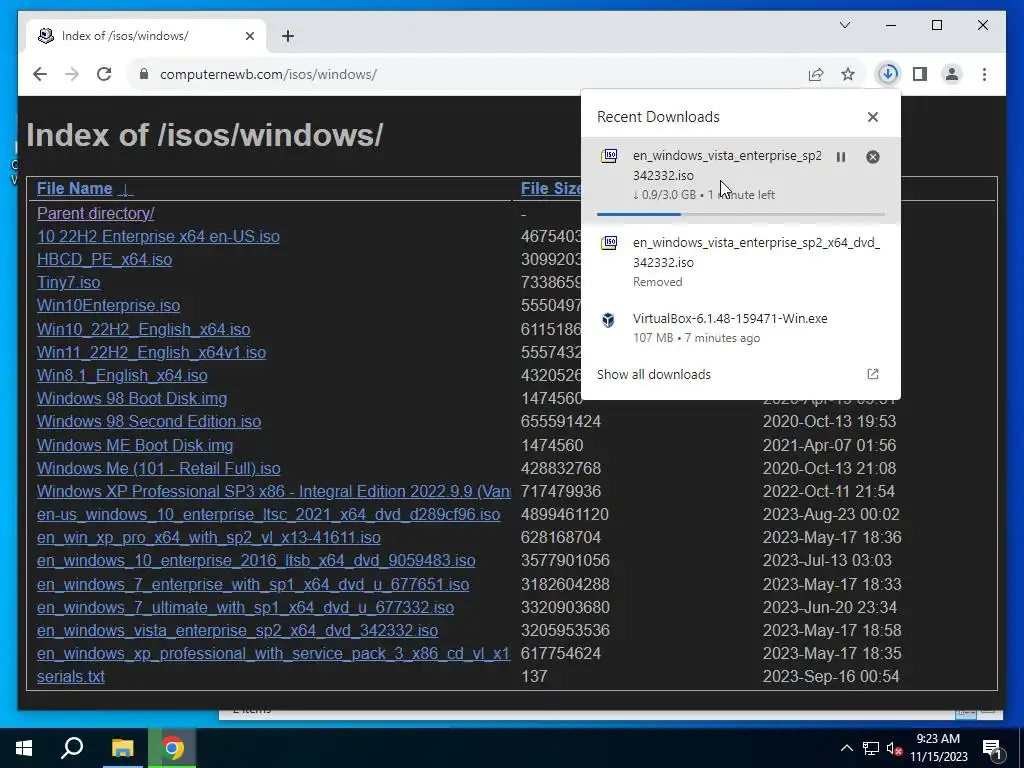Open serials.txt

71,677
